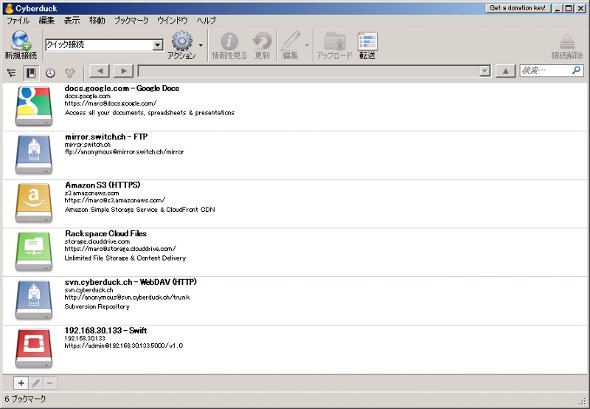Open the Bookmark menu
590x409 pixels.
[x=131, y=21]
